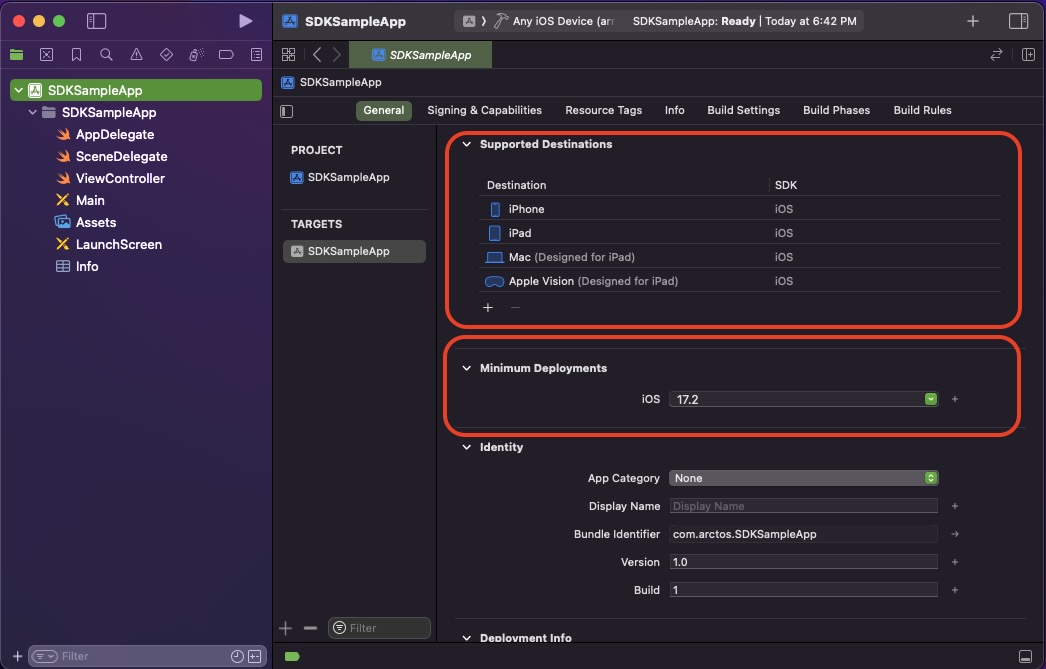Toggle the navigator sidebar button
Viewport: 1046px width, 669px height.
coord(96,21)
